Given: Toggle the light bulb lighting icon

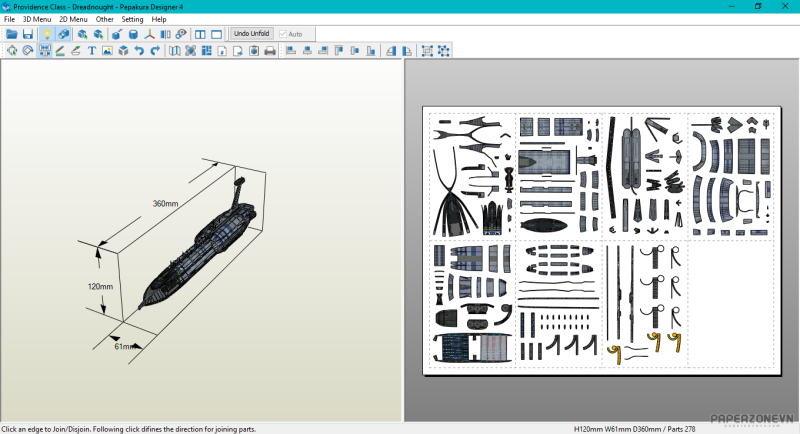Looking at the screenshot, I should click(x=46, y=34).
